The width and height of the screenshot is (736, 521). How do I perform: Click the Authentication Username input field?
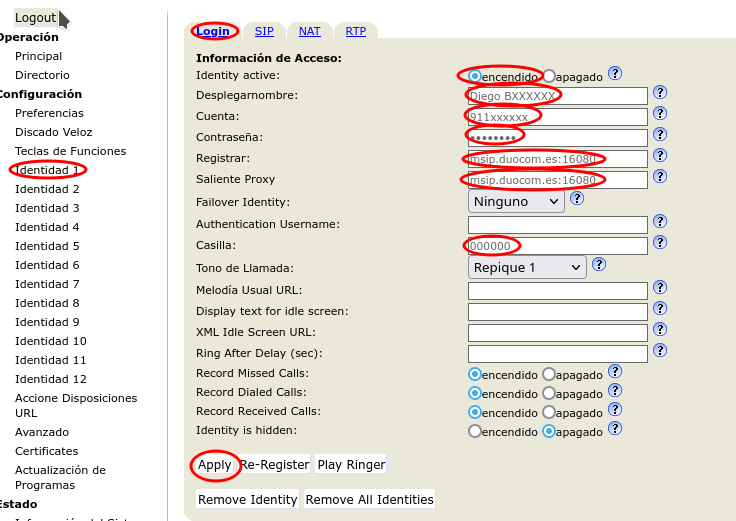558,225
